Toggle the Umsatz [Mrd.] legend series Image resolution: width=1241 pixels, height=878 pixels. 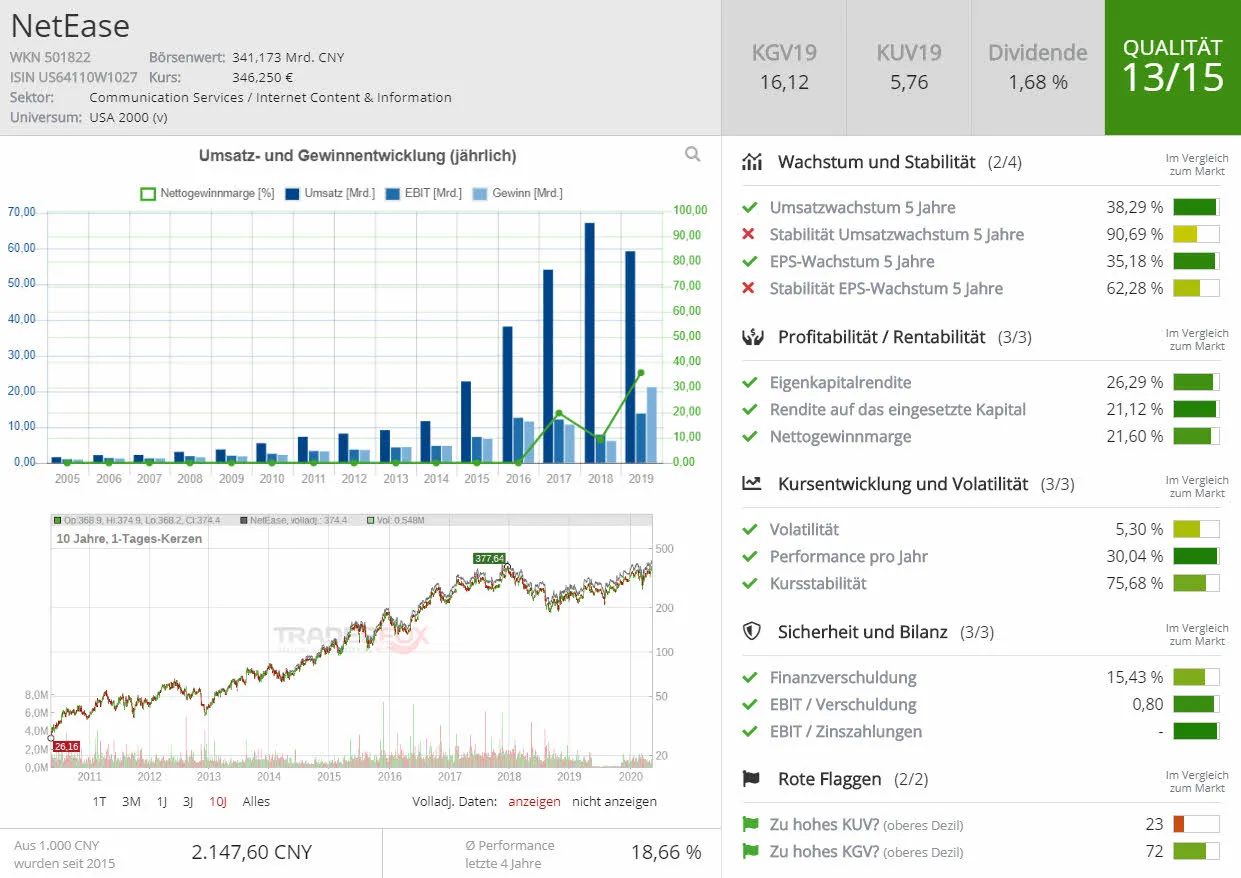click(330, 193)
